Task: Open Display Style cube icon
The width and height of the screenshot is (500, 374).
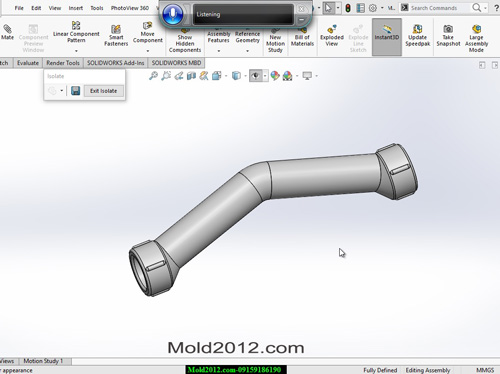Action: [236, 76]
